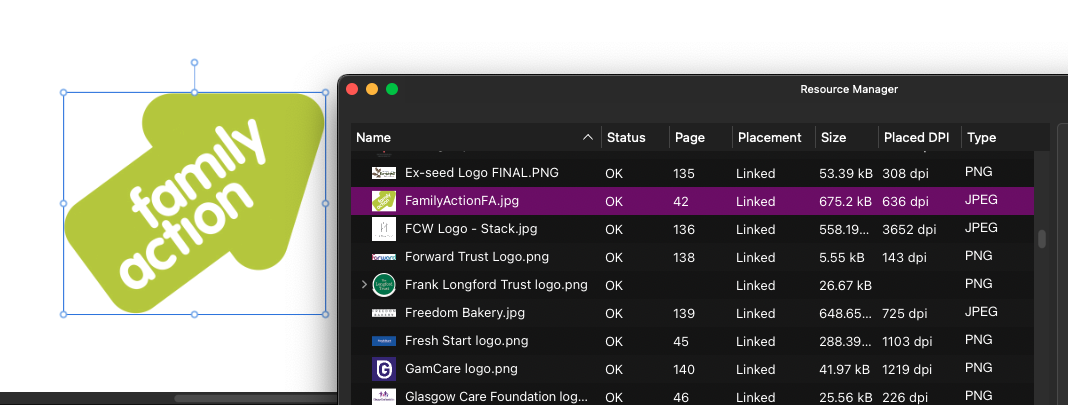Select the FamilyActionFA.jpg resource
1068x405 pixels.
(x=692, y=201)
